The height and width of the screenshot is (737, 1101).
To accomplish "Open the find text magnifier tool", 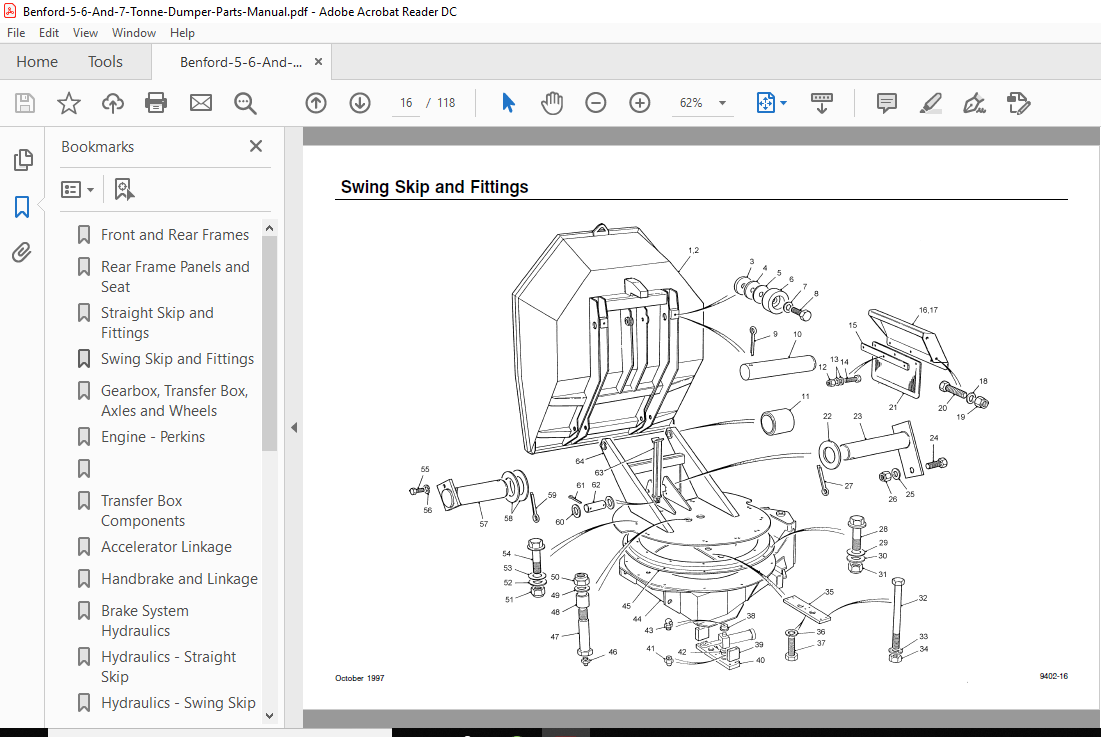I will [x=245, y=103].
